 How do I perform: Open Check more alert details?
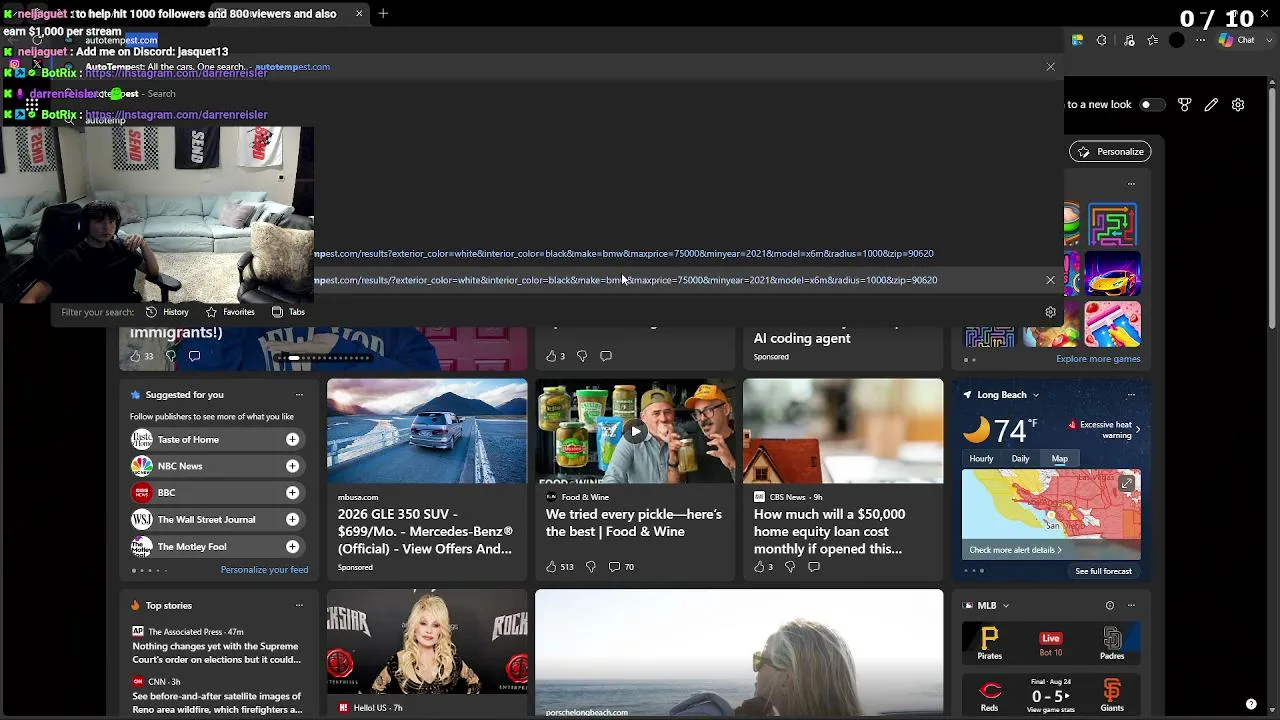click(1015, 550)
